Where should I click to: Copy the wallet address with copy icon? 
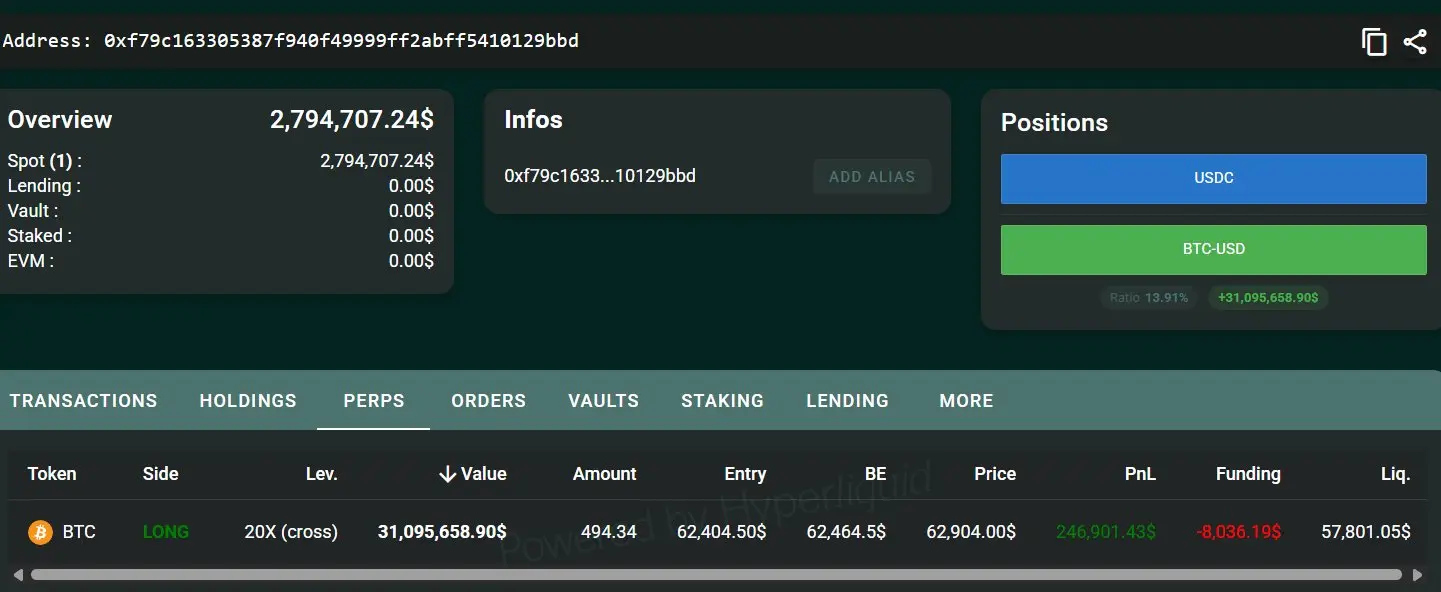coord(1374,42)
